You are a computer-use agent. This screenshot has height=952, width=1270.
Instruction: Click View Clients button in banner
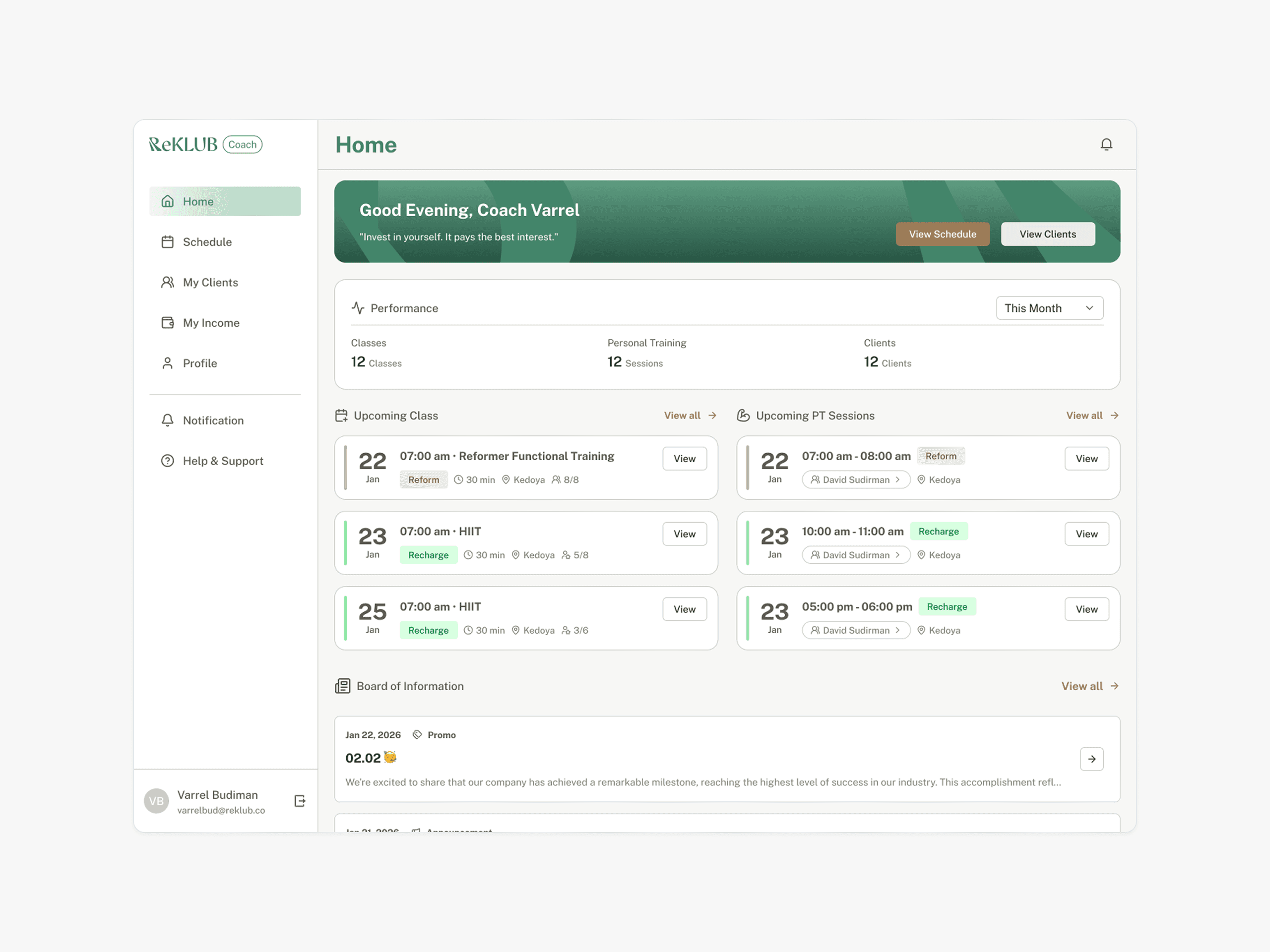[1047, 234]
